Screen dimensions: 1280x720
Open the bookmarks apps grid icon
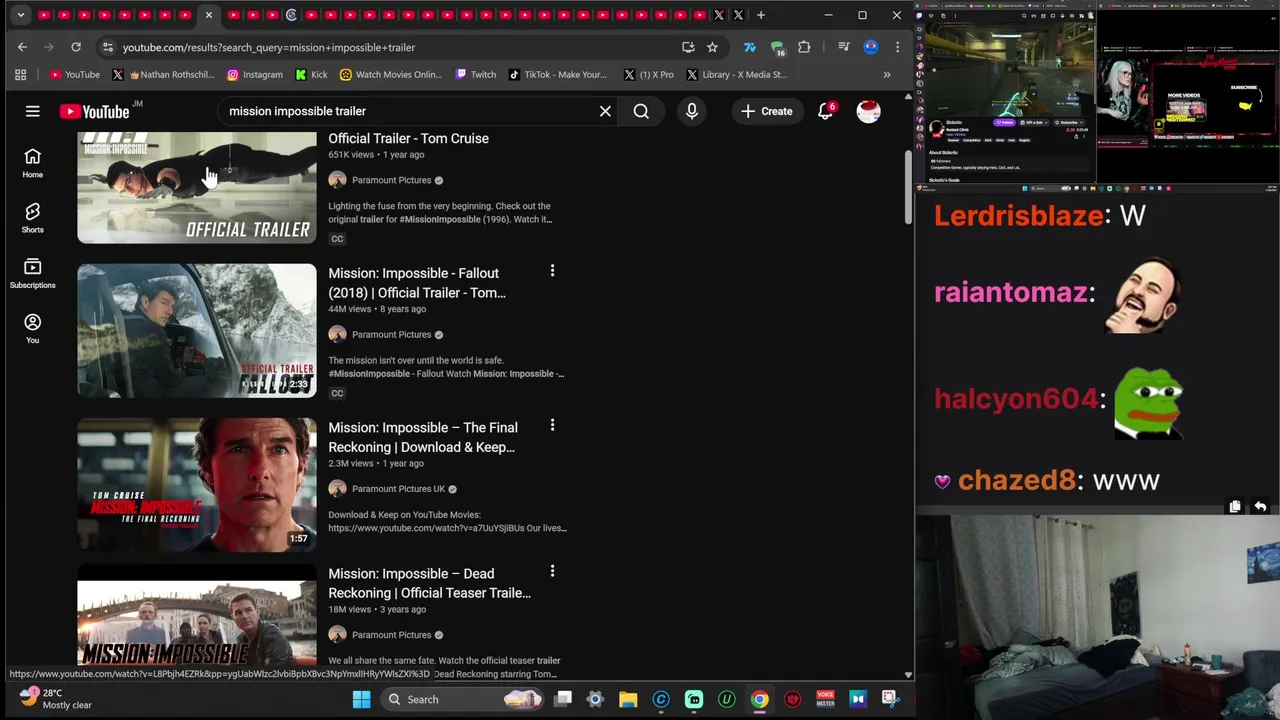click(x=20, y=74)
